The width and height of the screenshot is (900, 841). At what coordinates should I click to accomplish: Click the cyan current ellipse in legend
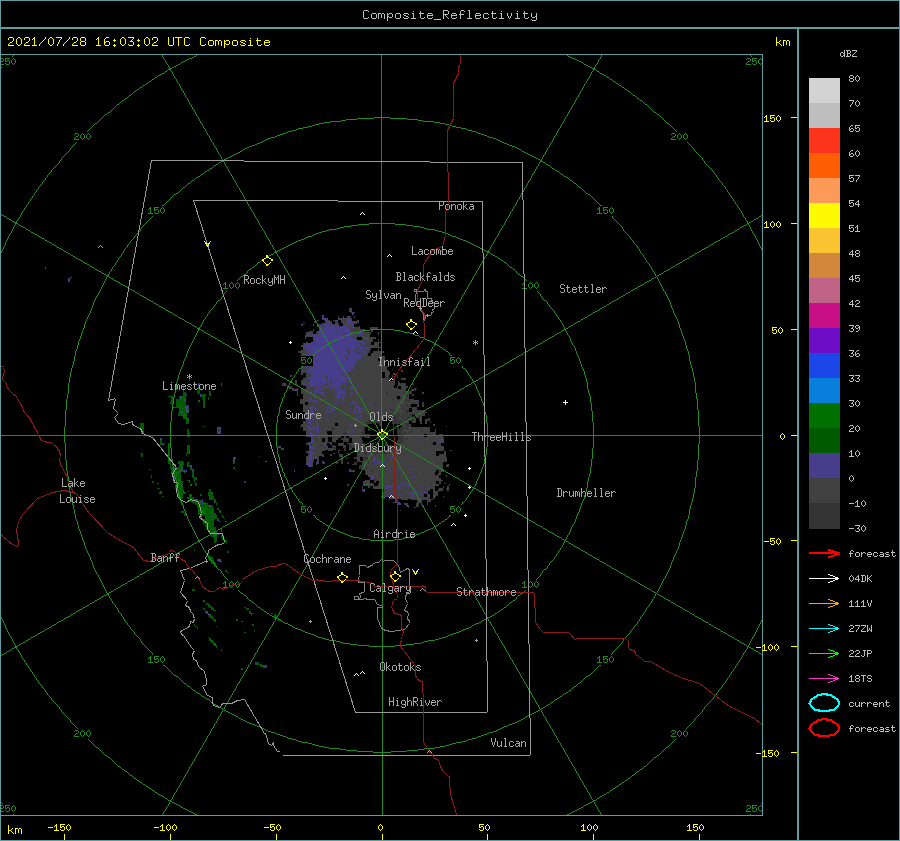[824, 703]
